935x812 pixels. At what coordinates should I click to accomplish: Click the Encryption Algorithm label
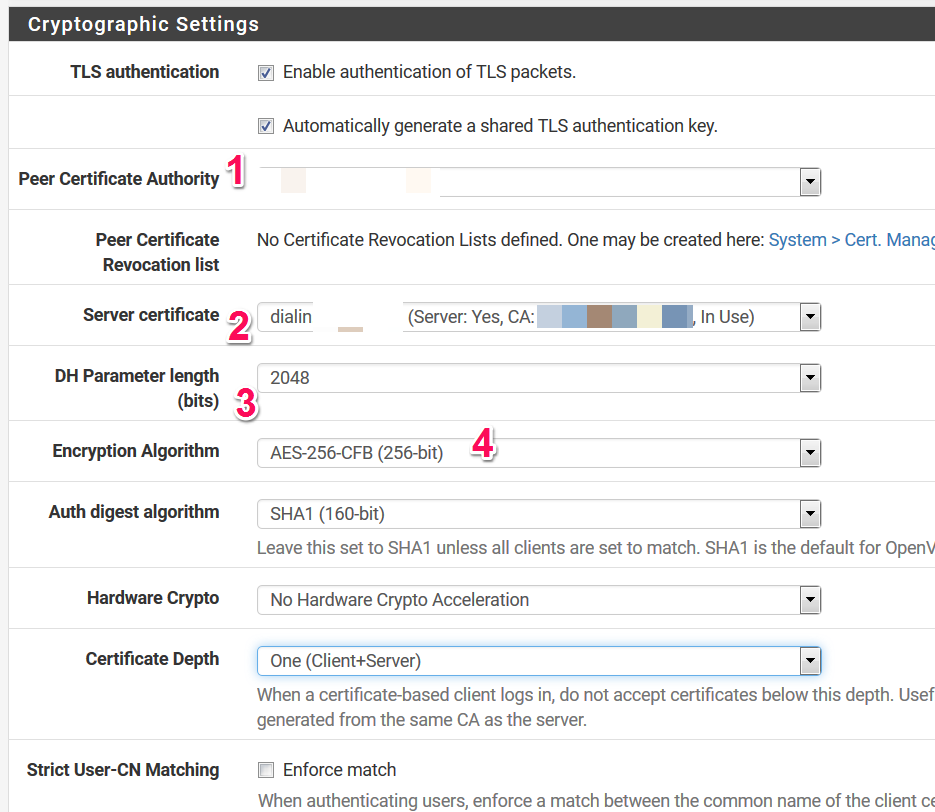click(x=136, y=451)
